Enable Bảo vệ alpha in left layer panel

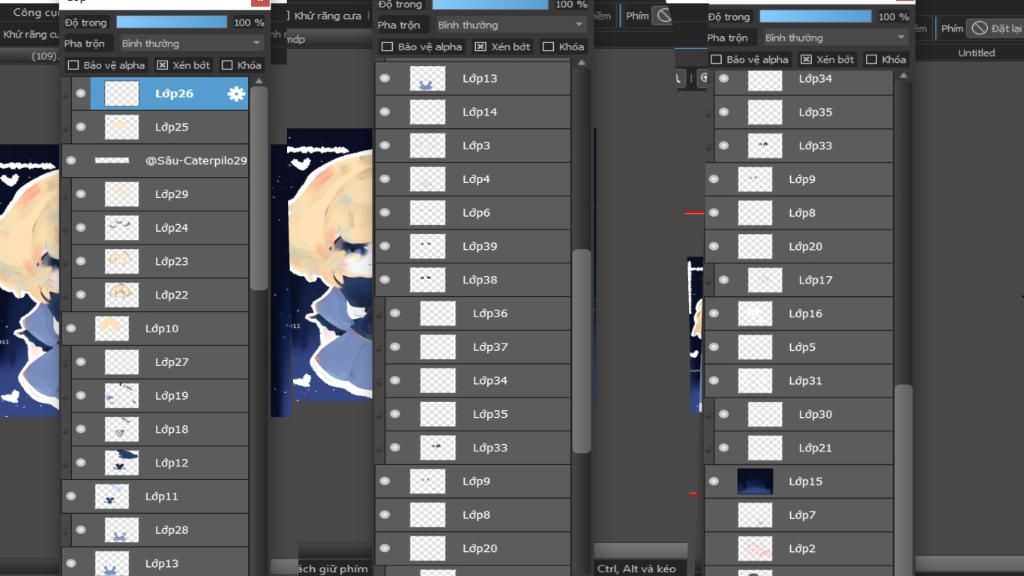[x=73, y=65]
